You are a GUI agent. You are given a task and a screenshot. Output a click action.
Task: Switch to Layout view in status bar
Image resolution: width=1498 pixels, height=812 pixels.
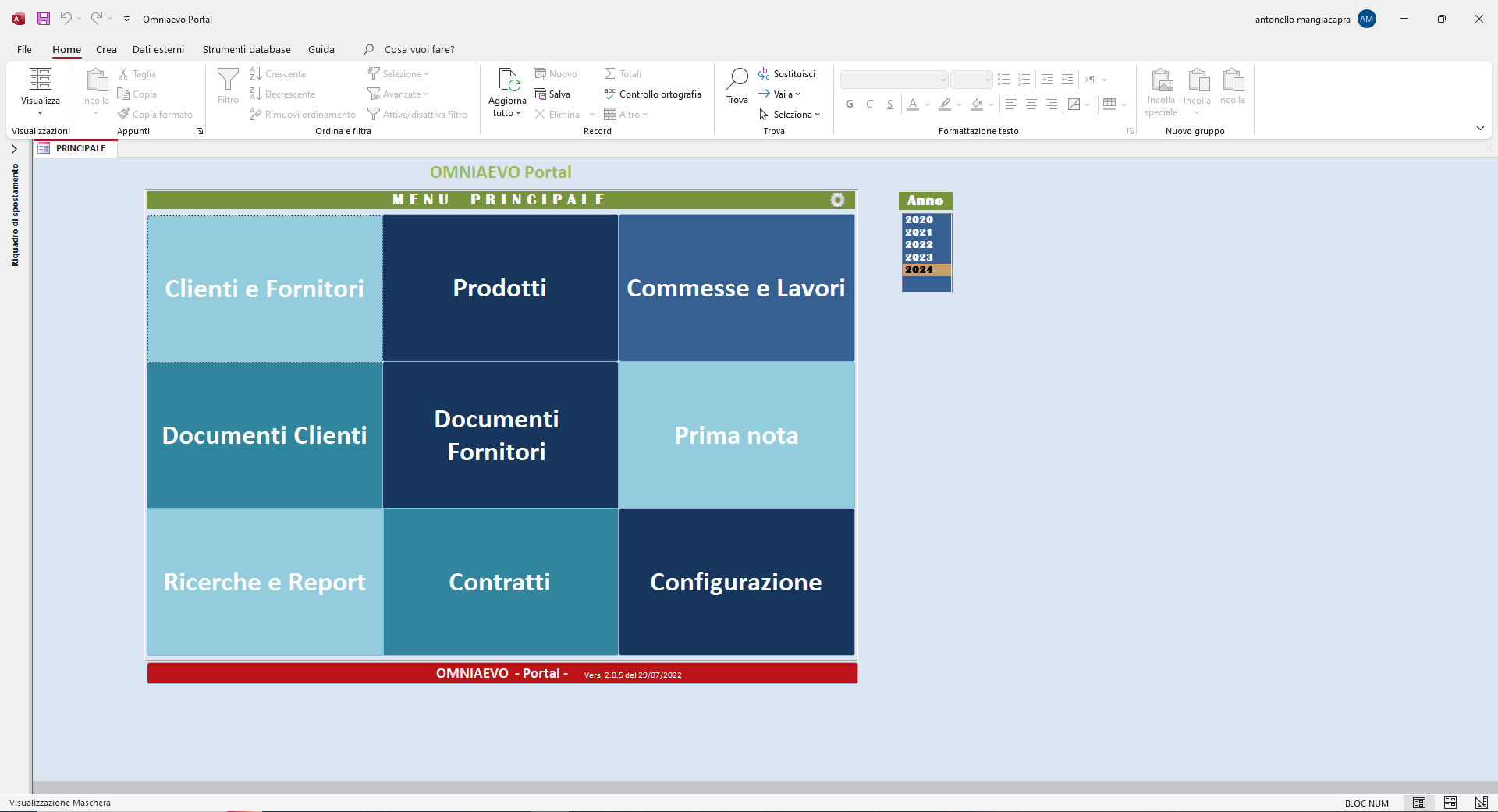coord(1450,803)
